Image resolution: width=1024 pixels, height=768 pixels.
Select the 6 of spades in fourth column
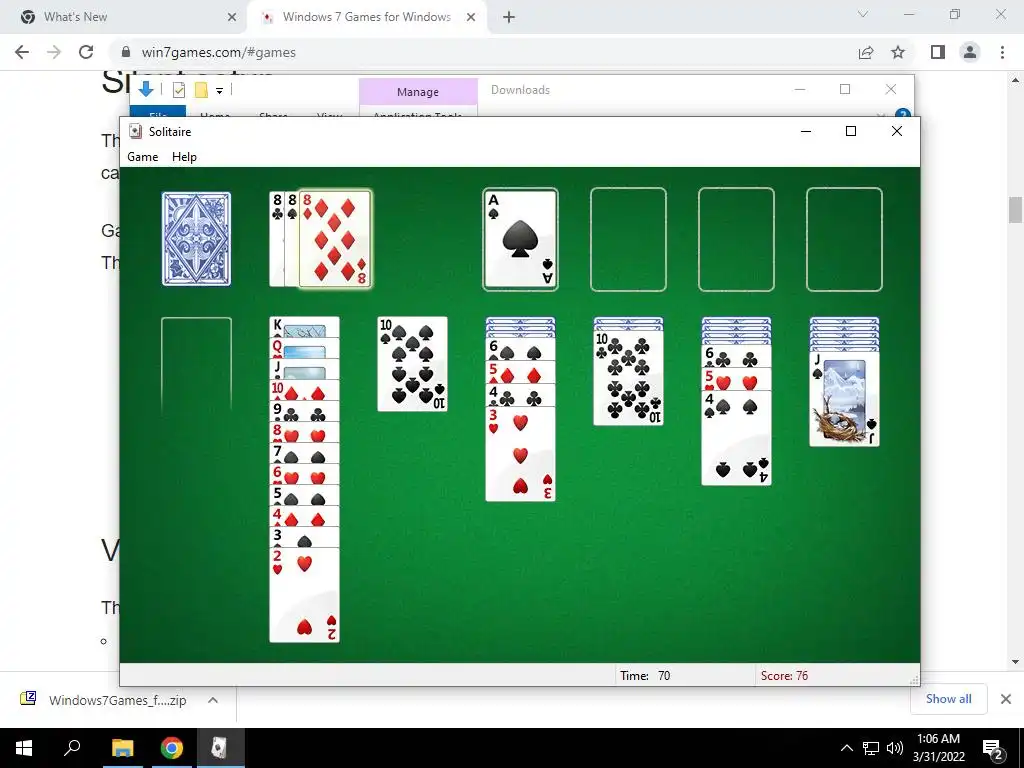520,349
